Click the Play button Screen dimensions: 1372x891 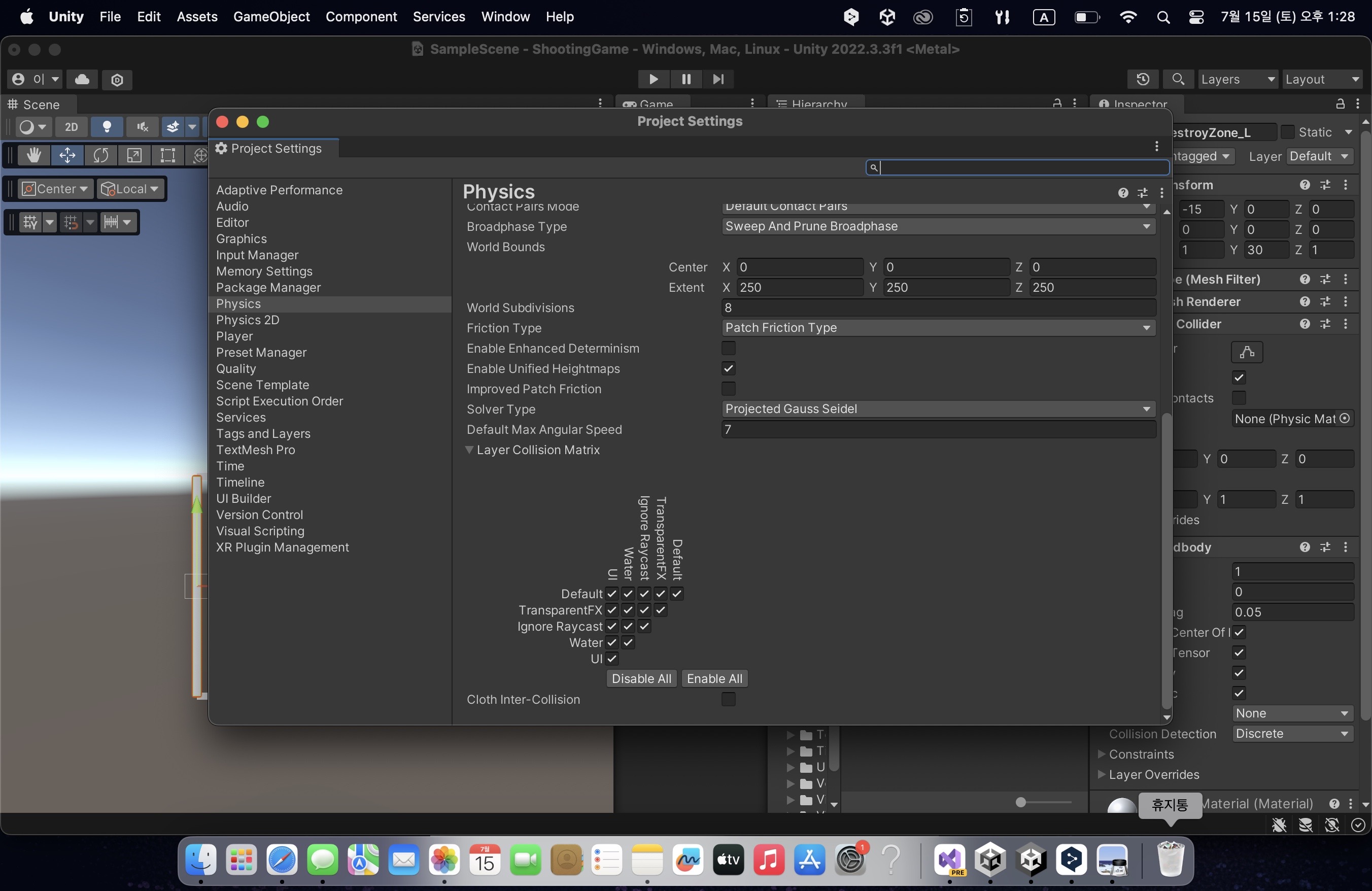point(653,79)
